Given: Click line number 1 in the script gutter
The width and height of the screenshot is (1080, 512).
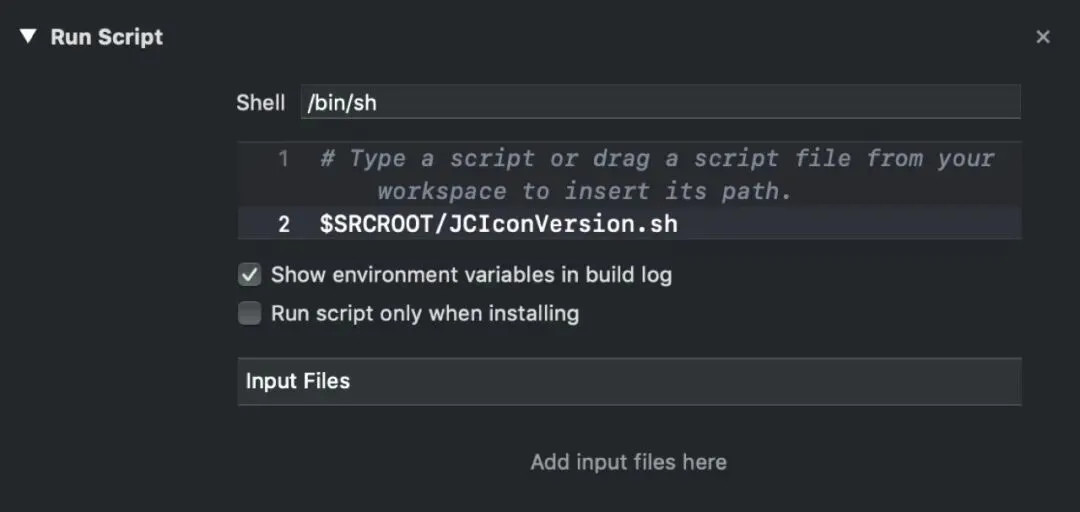Looking at the screenshot, I should click(284, 158).
